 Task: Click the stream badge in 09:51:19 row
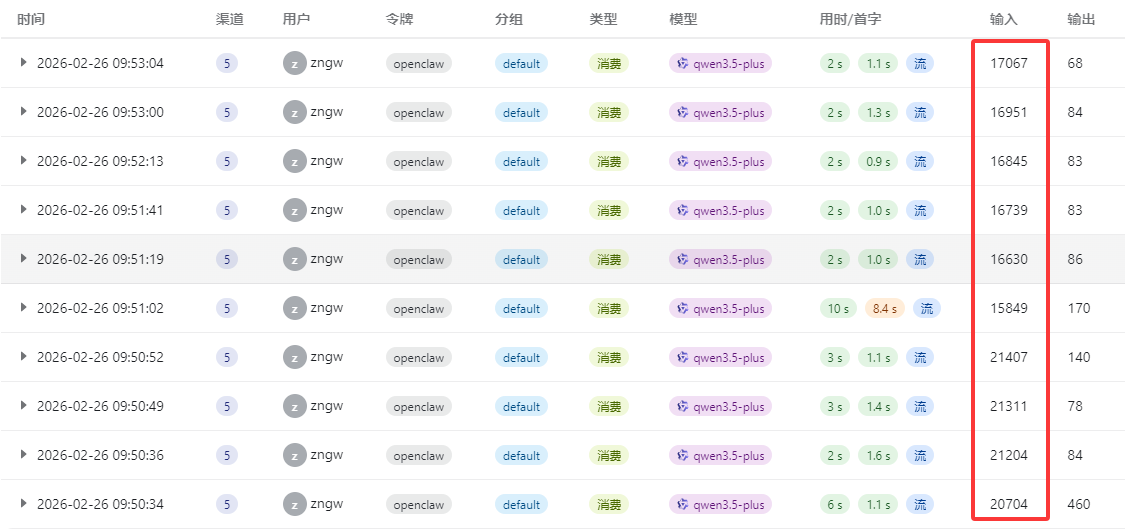(919, 259)
